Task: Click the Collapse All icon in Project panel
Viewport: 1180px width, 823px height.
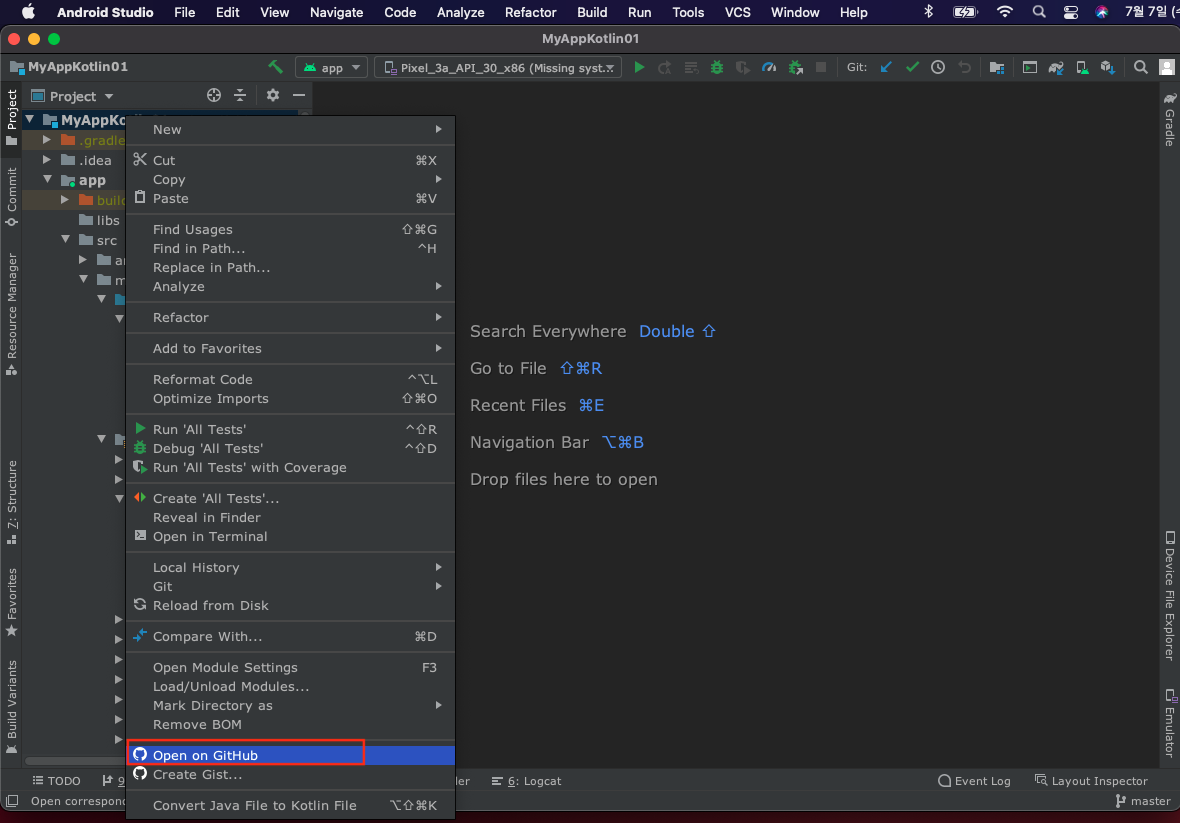Action: point(240,95)
